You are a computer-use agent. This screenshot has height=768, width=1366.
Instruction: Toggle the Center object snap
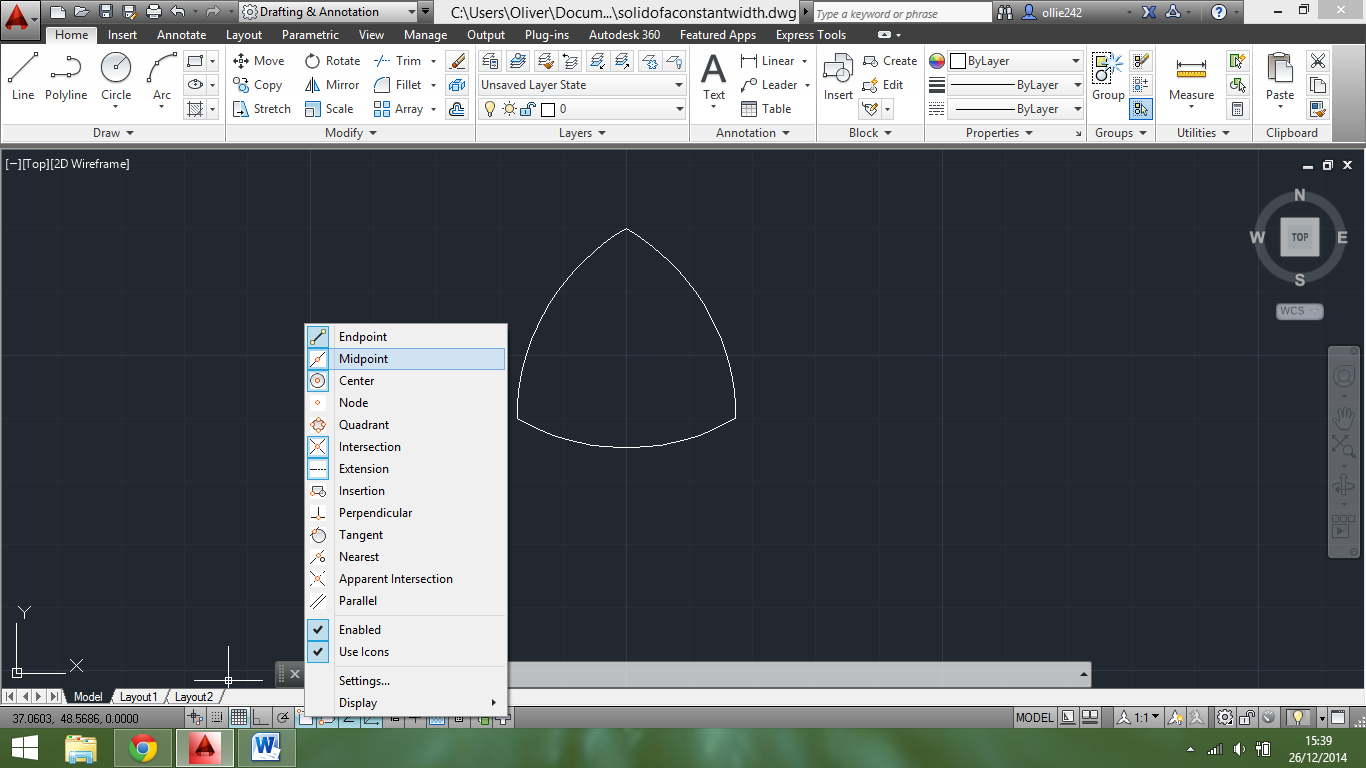click(406, 381)
